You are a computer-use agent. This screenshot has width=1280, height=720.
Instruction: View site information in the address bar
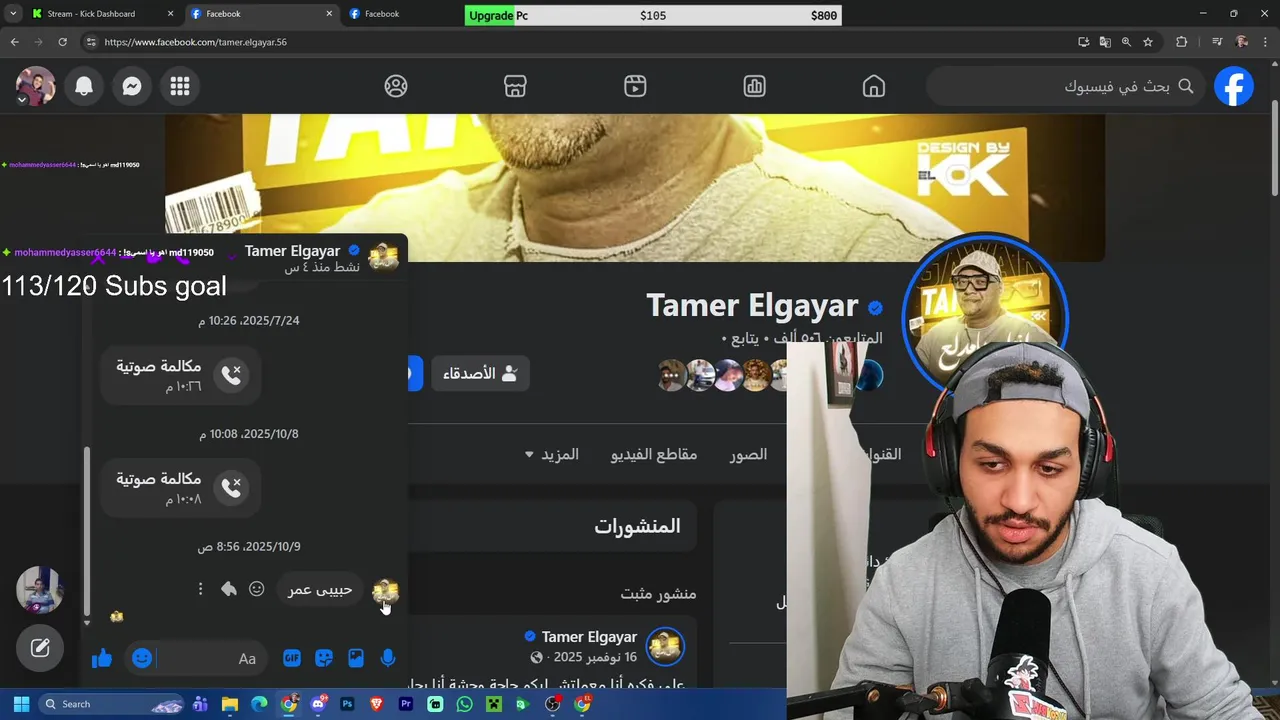(90, 42)
